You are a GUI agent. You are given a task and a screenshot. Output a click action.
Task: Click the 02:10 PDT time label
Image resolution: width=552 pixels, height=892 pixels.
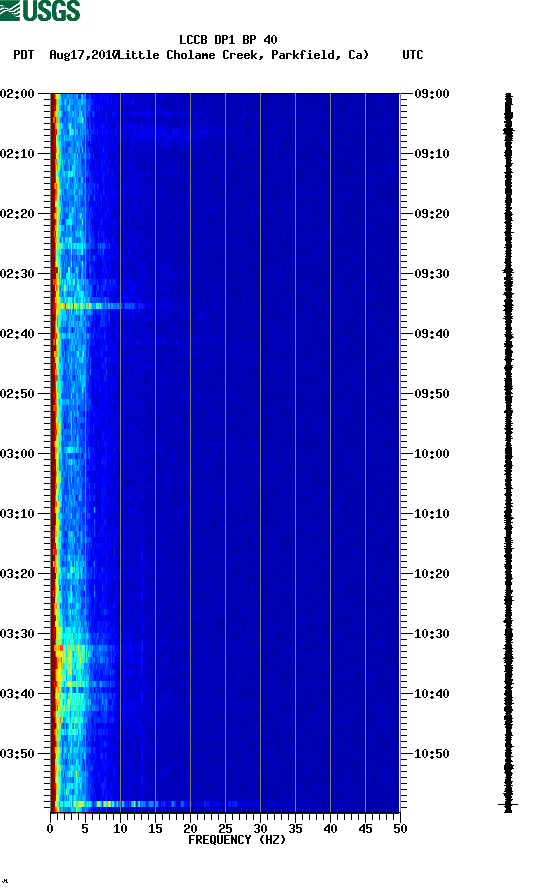pos(17,154)
